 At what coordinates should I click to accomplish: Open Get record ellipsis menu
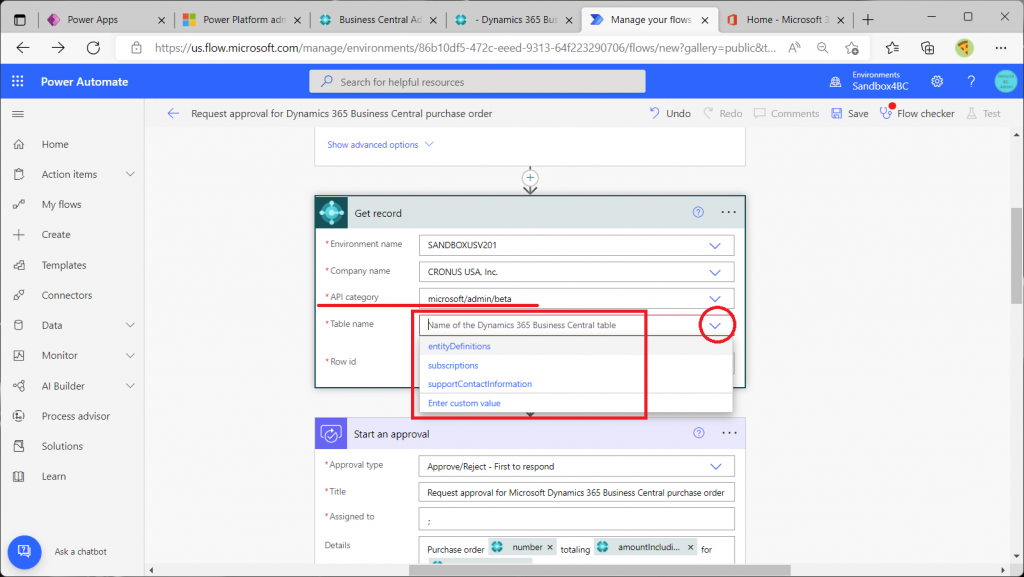729,212
